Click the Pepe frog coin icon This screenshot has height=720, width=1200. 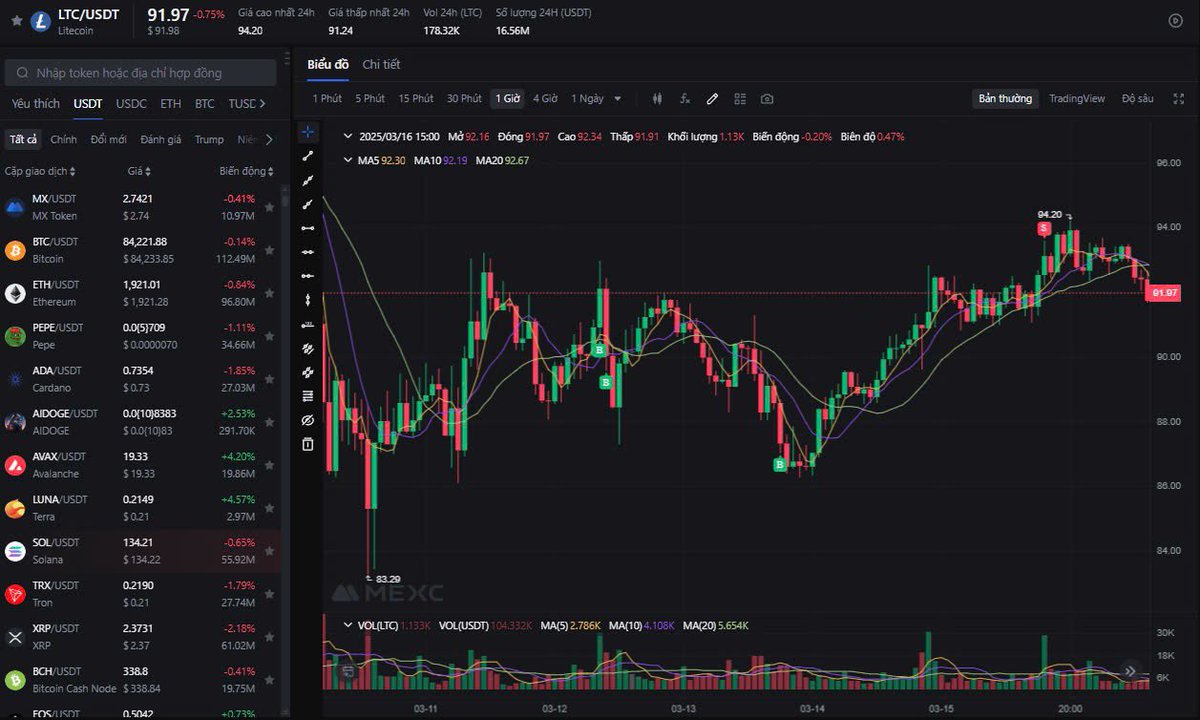(x=15, y=336)
